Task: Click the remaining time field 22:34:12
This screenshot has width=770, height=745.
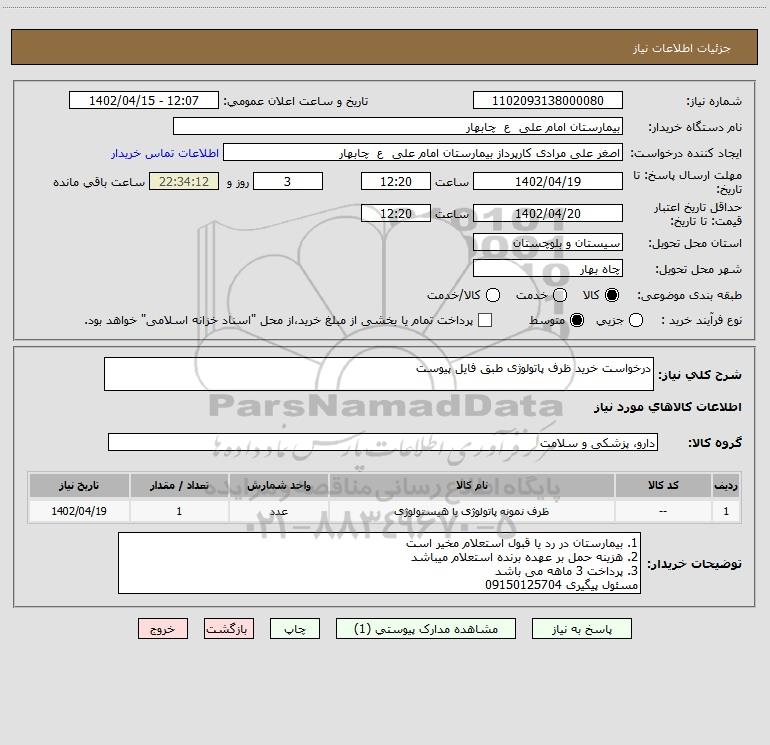Action: pos(184,181)
